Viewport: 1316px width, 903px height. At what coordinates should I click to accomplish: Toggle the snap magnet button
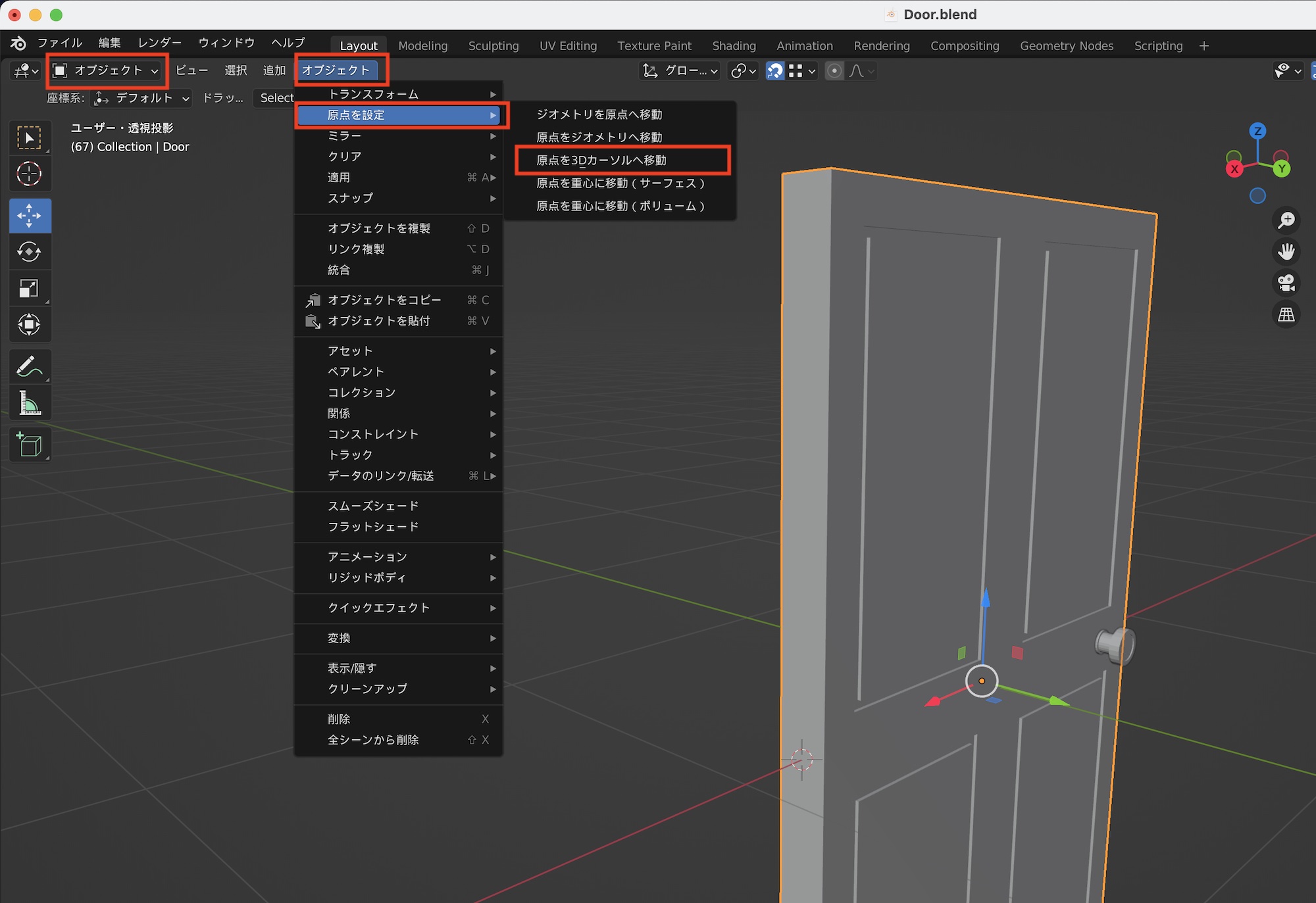(x=775, y=71)
